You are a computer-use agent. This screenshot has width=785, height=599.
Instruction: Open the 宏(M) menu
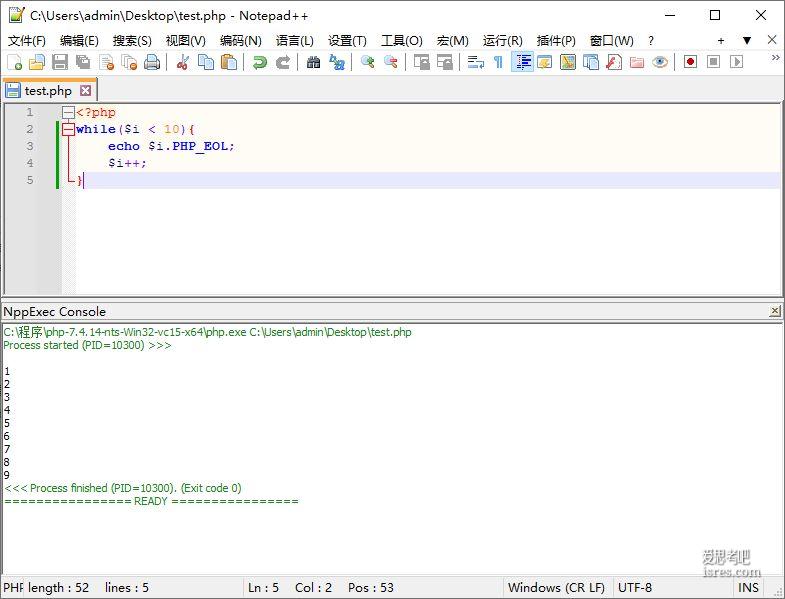coord(453,41)
